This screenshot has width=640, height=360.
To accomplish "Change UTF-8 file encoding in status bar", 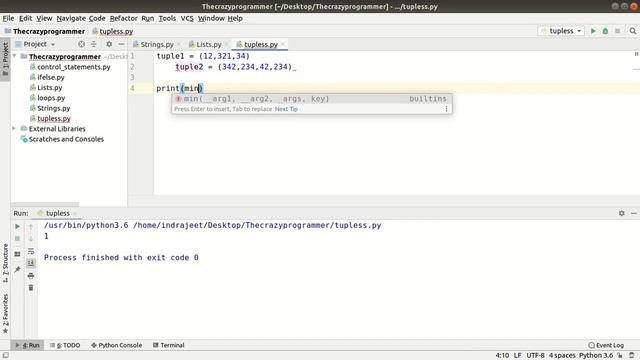I will pos(535,356).
